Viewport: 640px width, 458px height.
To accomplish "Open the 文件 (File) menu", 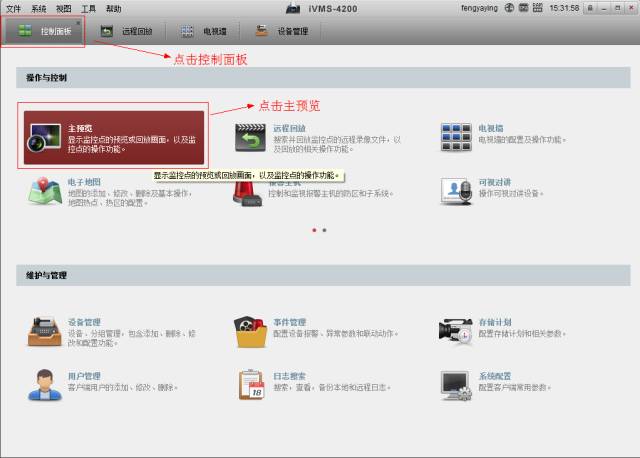I will pos(13,8).
